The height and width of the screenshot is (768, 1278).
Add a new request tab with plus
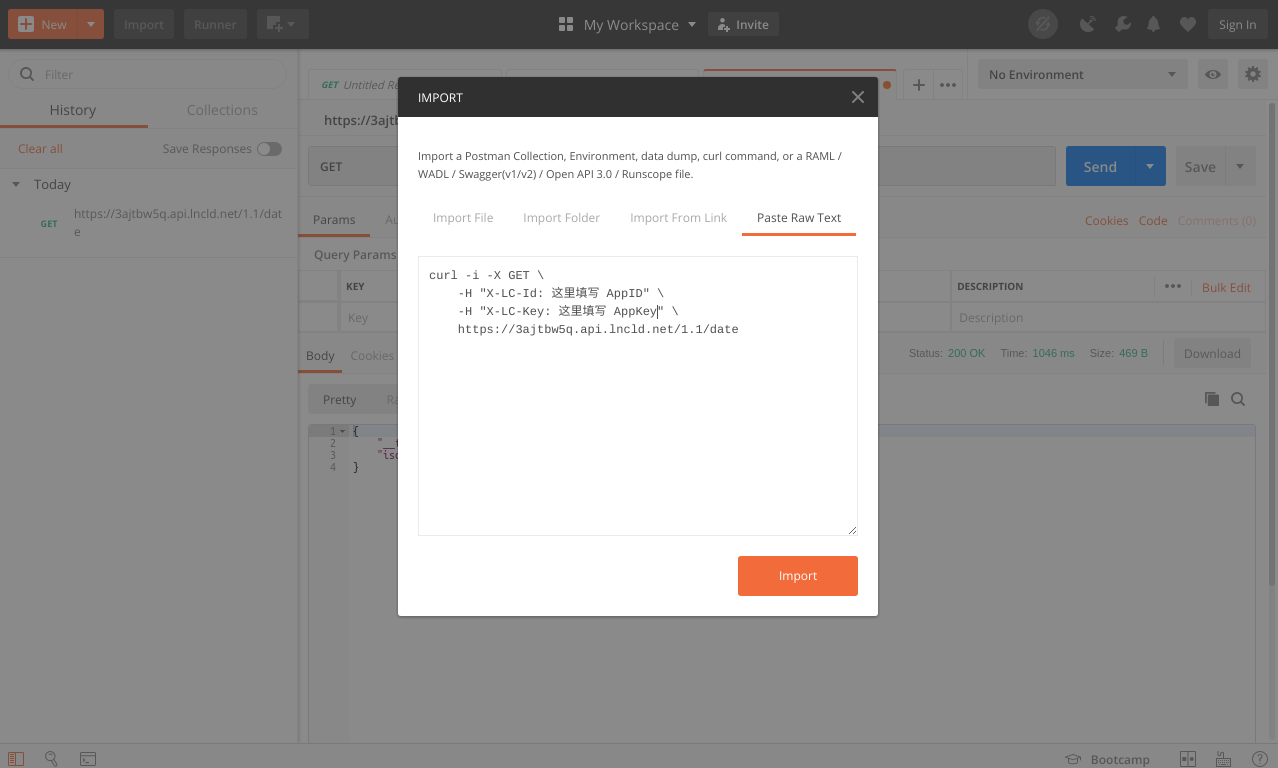pos(918,85)
